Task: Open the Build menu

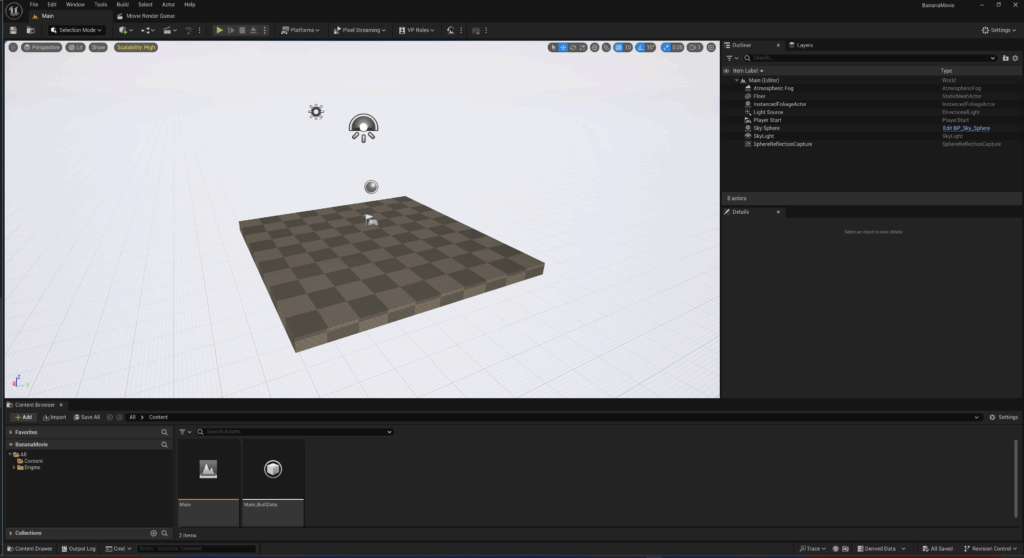Action: [122, 5]
